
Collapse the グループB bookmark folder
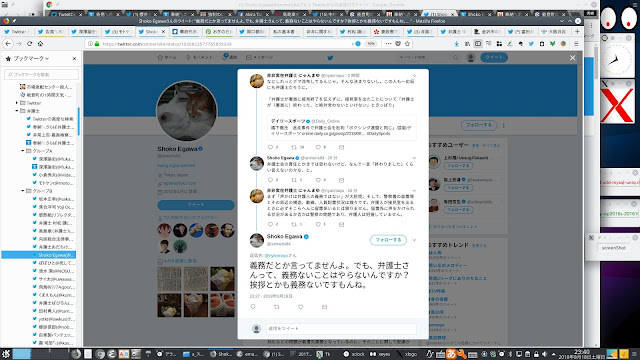tap(23, 191)
